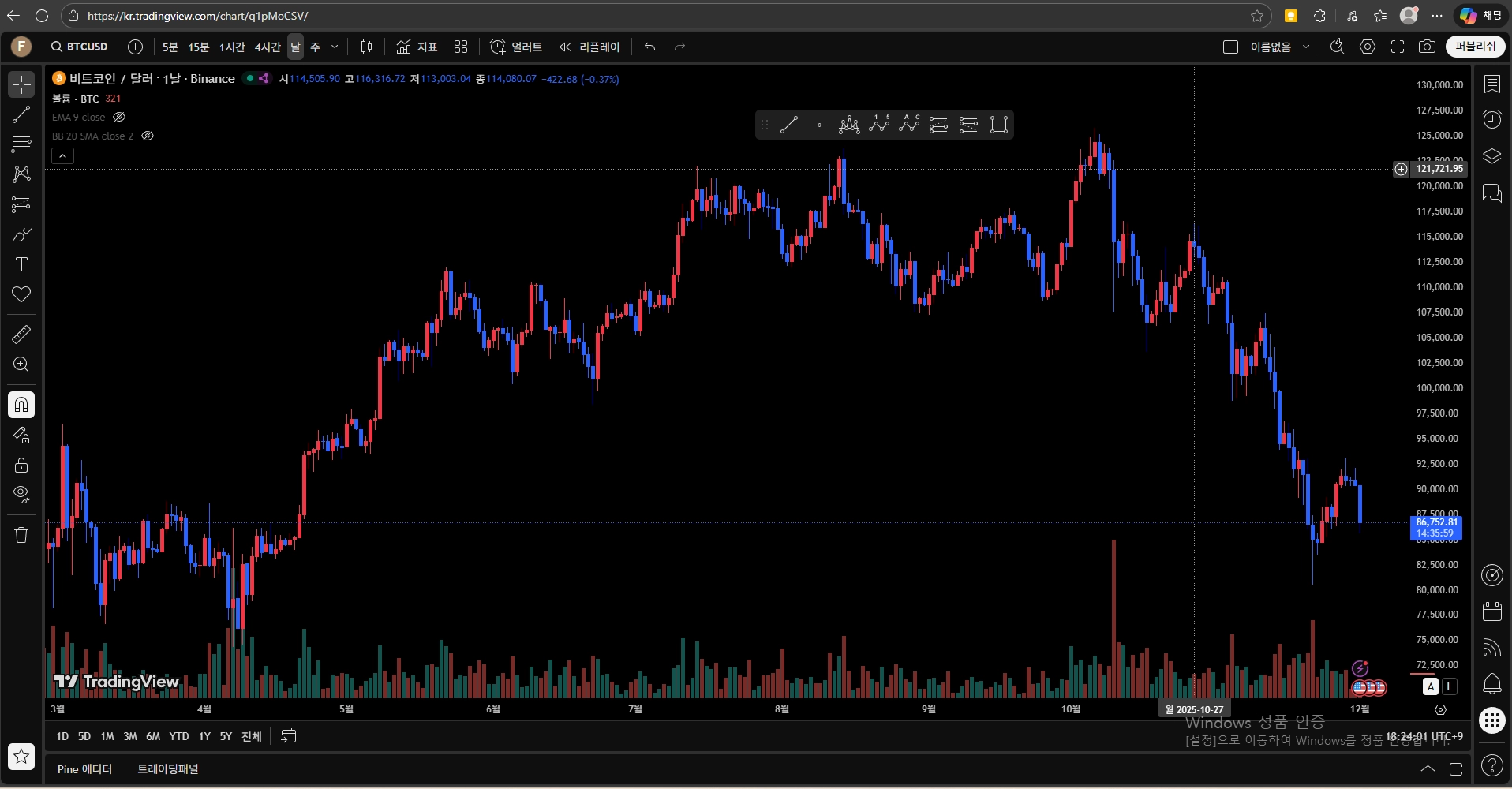
Task: Open the chart patterns drawing tools
Action: click(x=21, y=174)
